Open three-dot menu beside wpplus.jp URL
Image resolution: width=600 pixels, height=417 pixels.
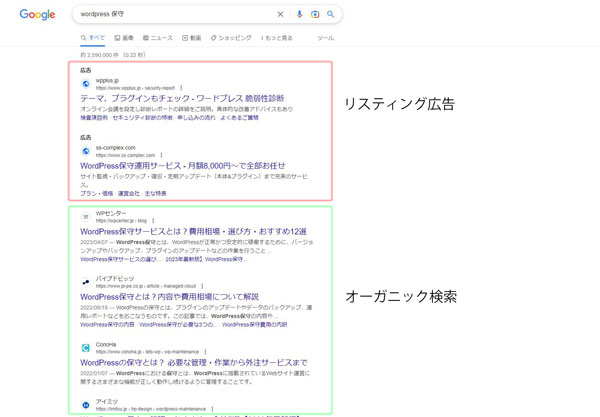[x=181, y=88]
